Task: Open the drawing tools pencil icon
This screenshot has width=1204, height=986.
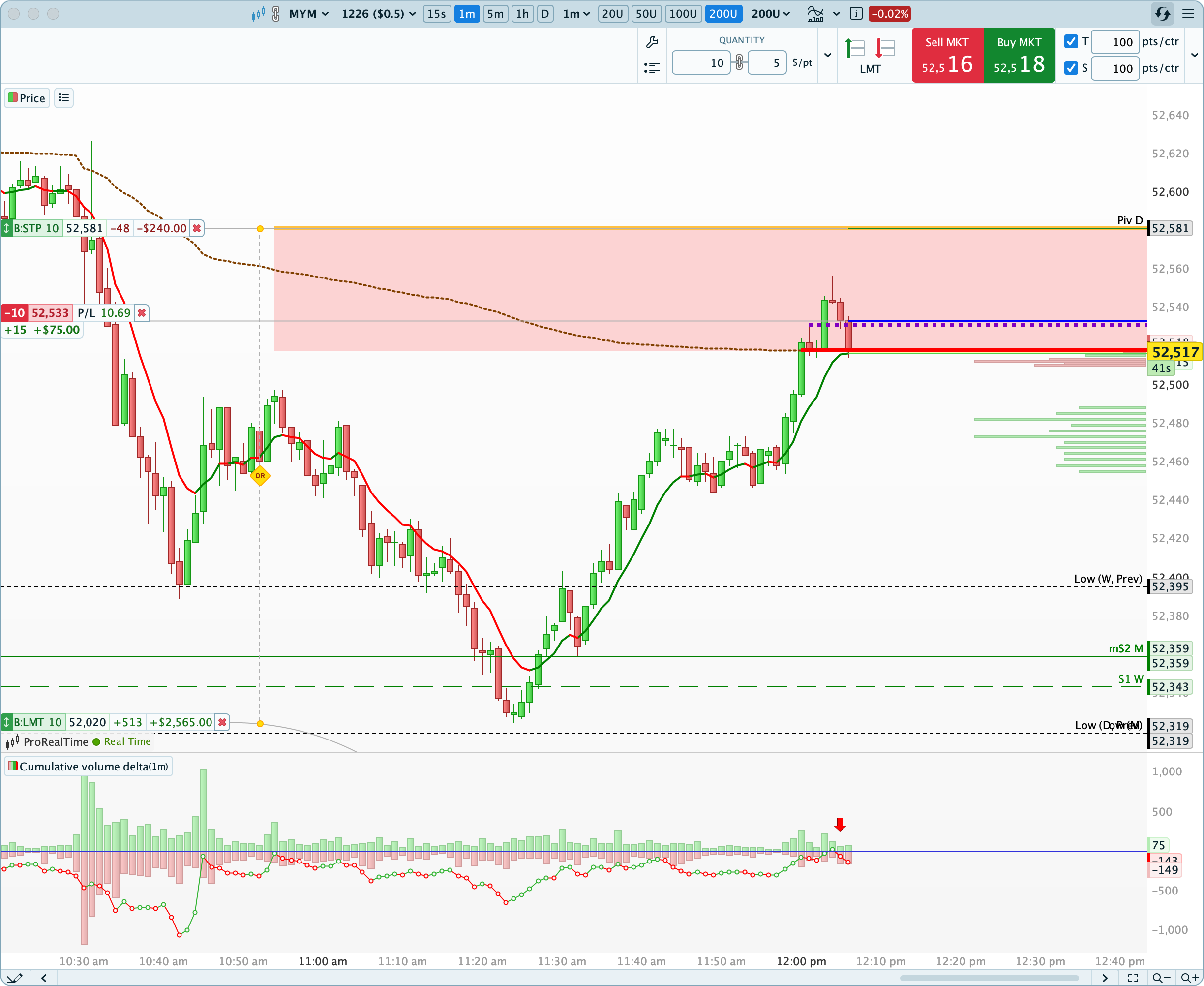Action: pos(15,978)
